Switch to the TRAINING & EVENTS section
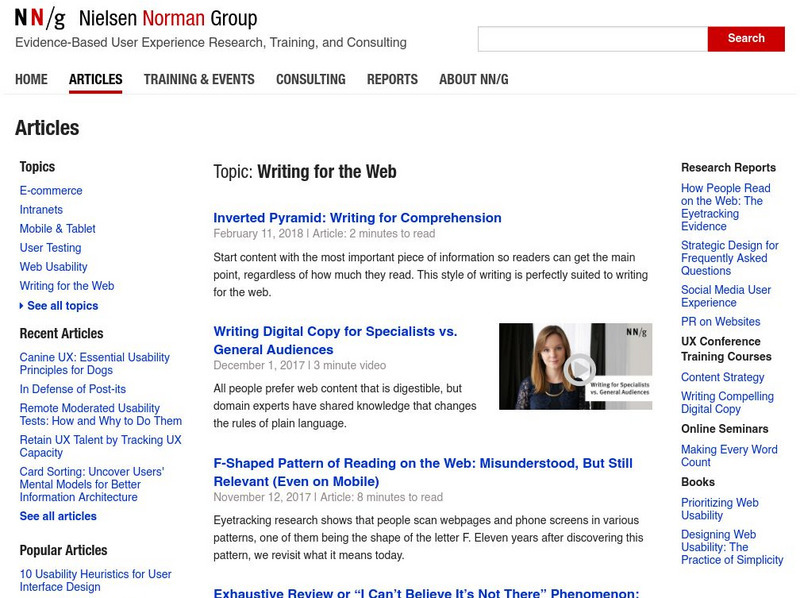This screenshot has width=800, height=598. [x=199, y=79]
